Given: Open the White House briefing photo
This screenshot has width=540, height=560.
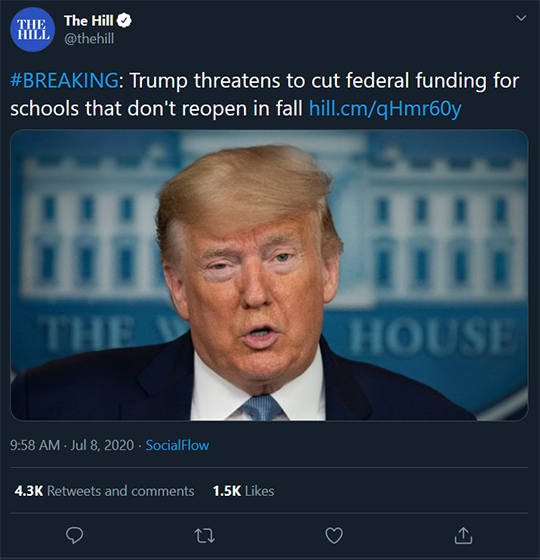Looking at the screenshot, I should [x=269, y=275].
